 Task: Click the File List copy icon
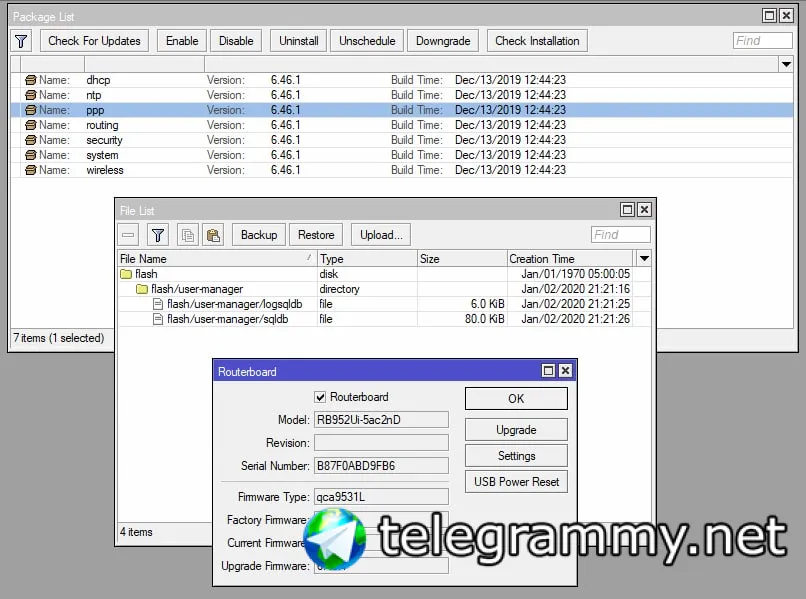tap(188, 235)
